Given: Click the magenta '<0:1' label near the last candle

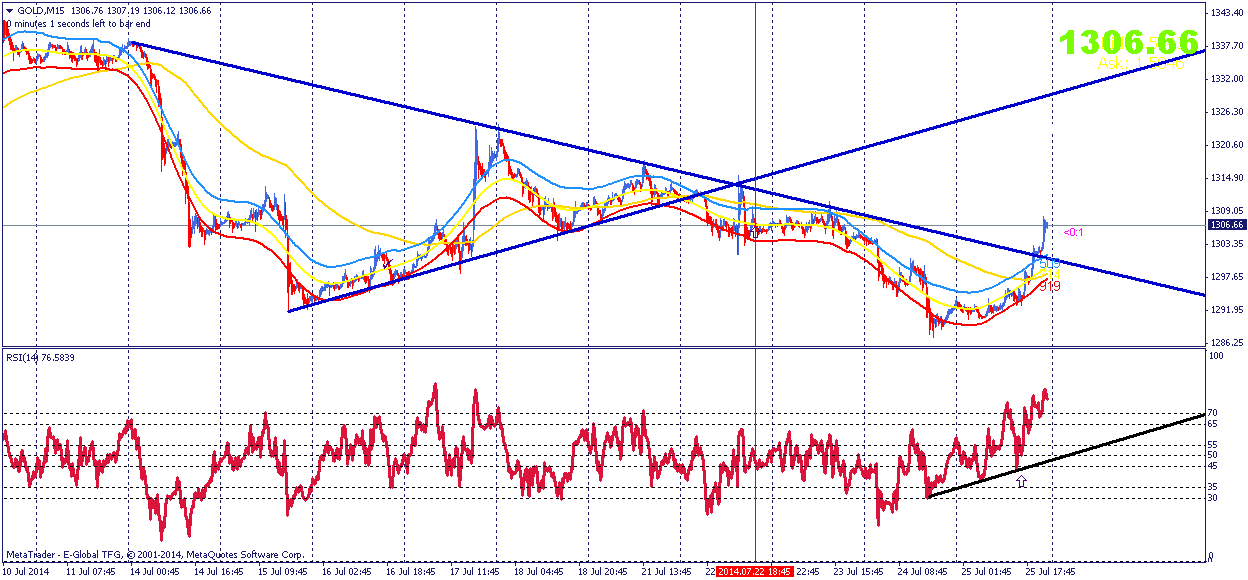Looking at the screenshot, I should point(1073,232).
